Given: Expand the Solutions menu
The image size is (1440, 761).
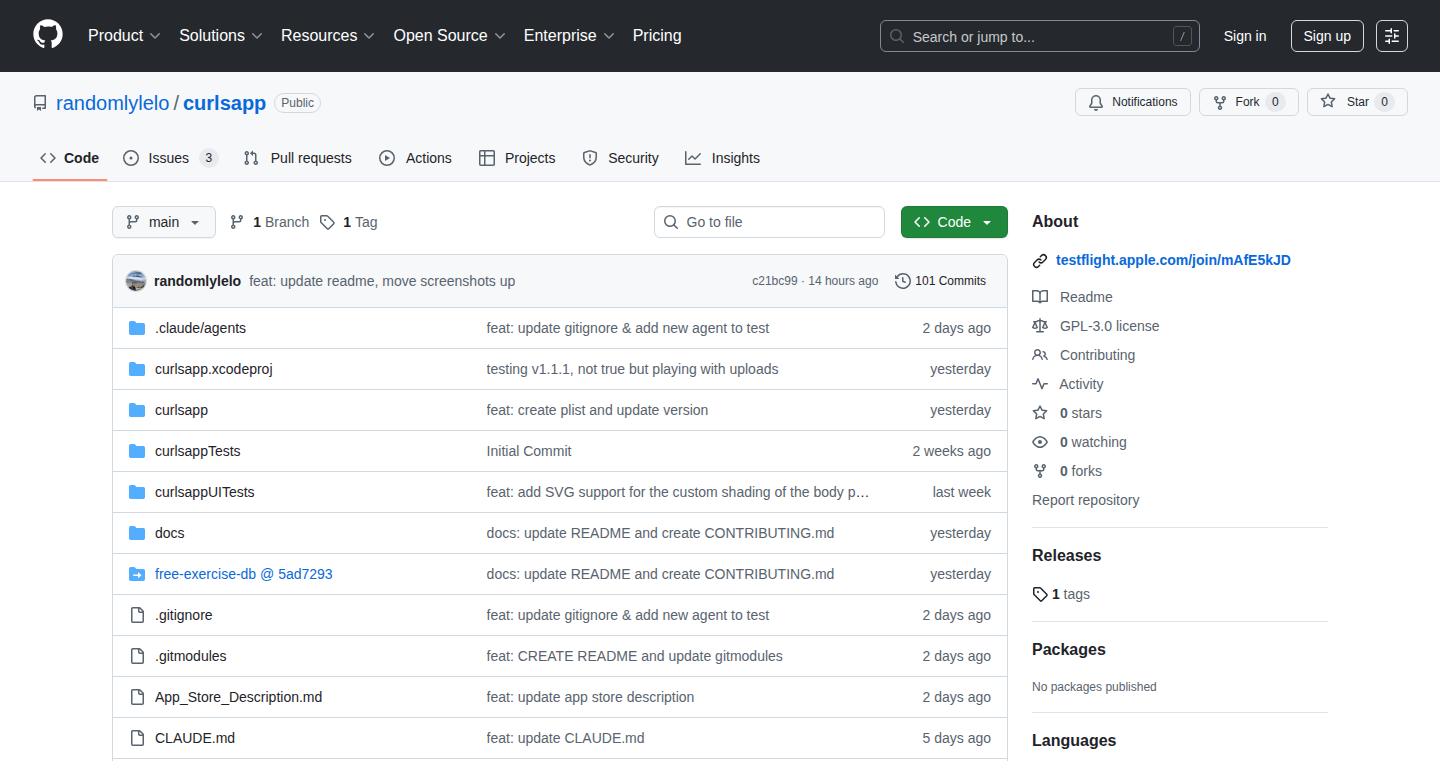Looking at the screenshot, I should tap(221, 36).
